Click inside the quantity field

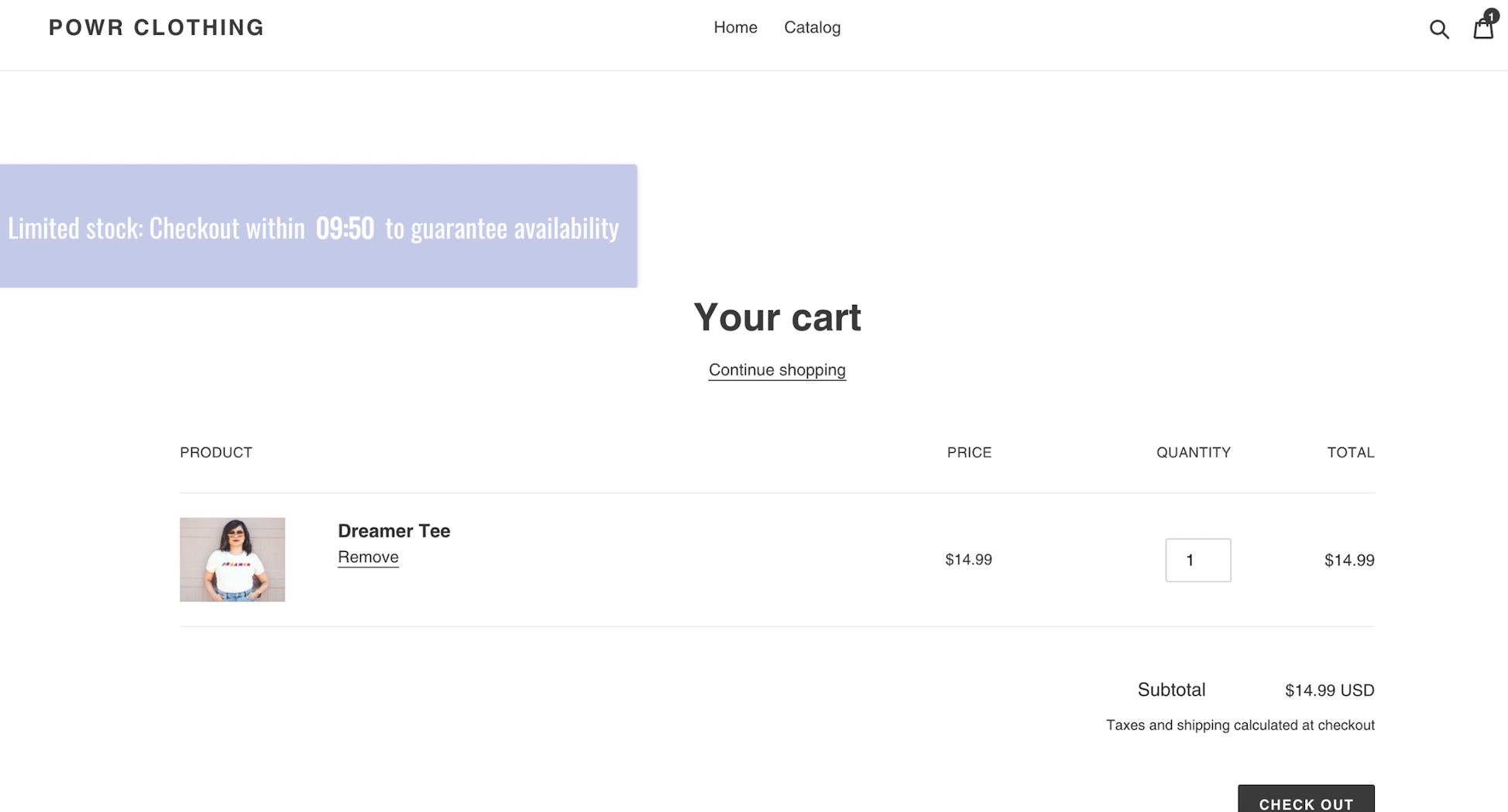pyautogui.click(x=1197, y=560)
